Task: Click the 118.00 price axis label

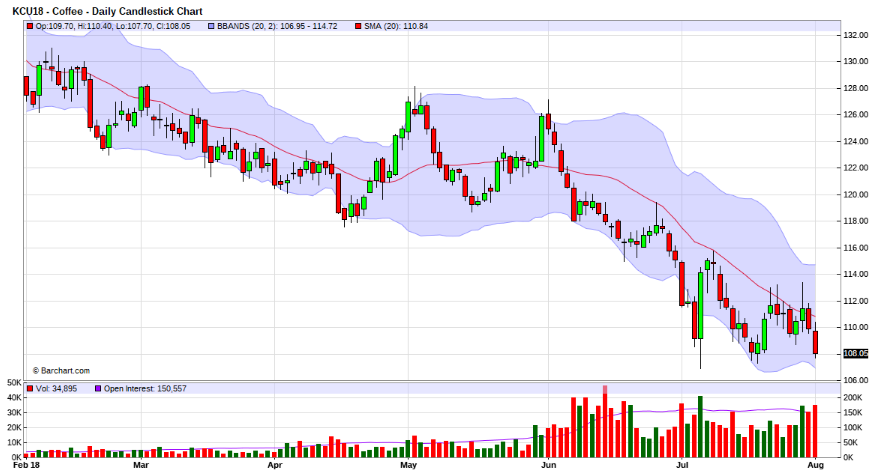Action: (856, 221)
